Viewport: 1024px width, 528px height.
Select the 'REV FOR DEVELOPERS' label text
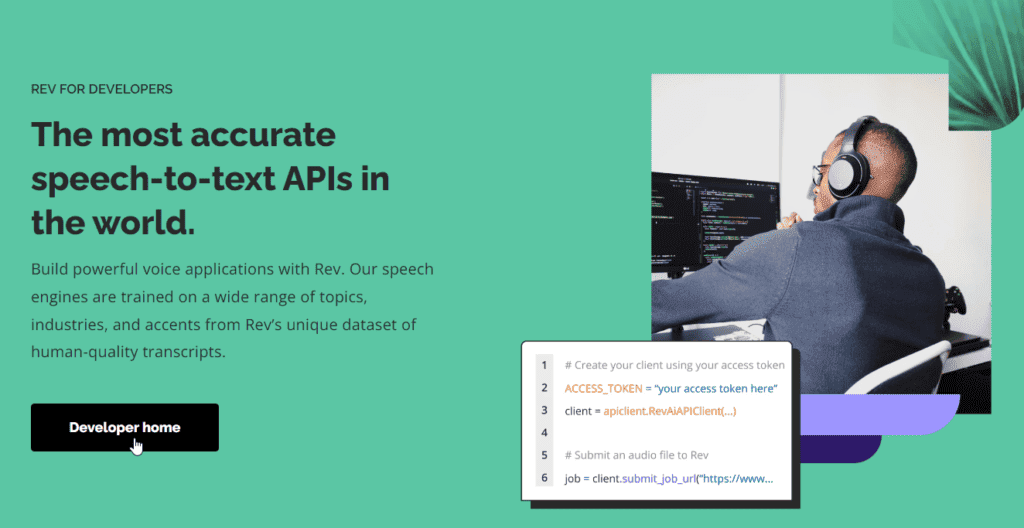(x=102, y=89)
